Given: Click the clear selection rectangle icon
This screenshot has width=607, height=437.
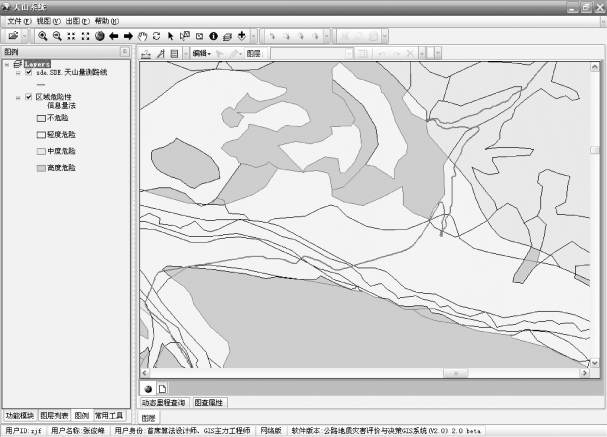Looking at the screenshot, I should (x=199, y=36).
